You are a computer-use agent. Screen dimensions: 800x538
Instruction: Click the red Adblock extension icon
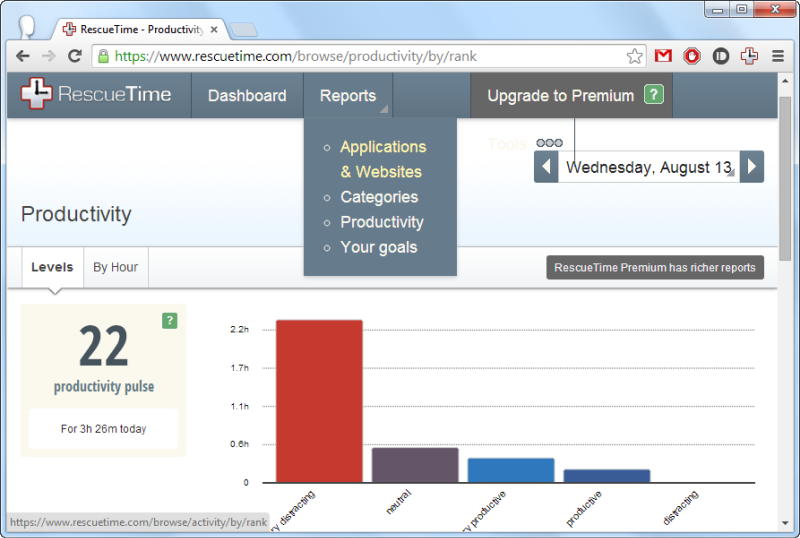pos(692,56)
